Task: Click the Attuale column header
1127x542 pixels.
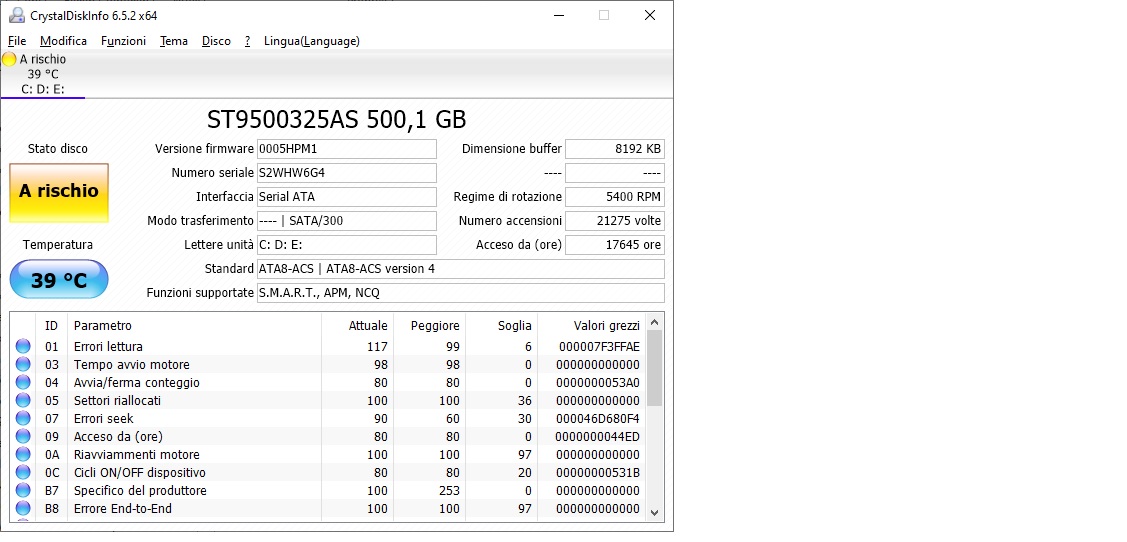Action: pos(357,326)
